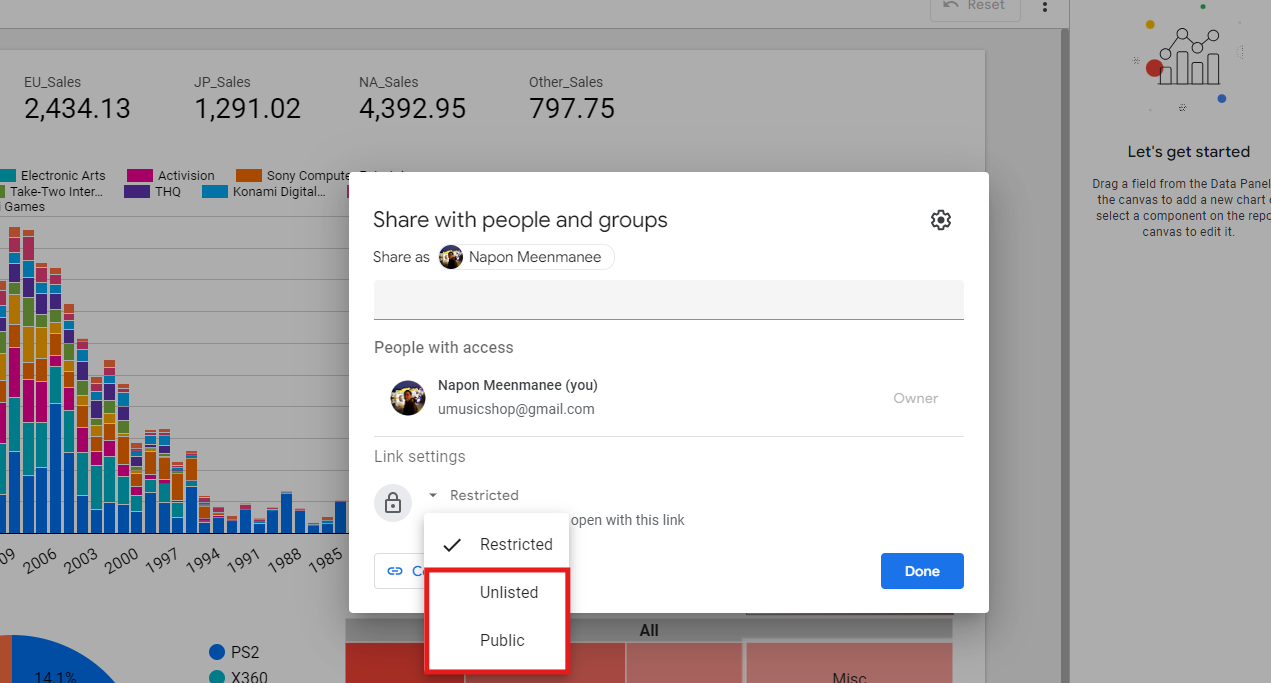Screen dimensions: 1271x683
Task: Click the Activision legend color swatch
Action: coord(140,176)
